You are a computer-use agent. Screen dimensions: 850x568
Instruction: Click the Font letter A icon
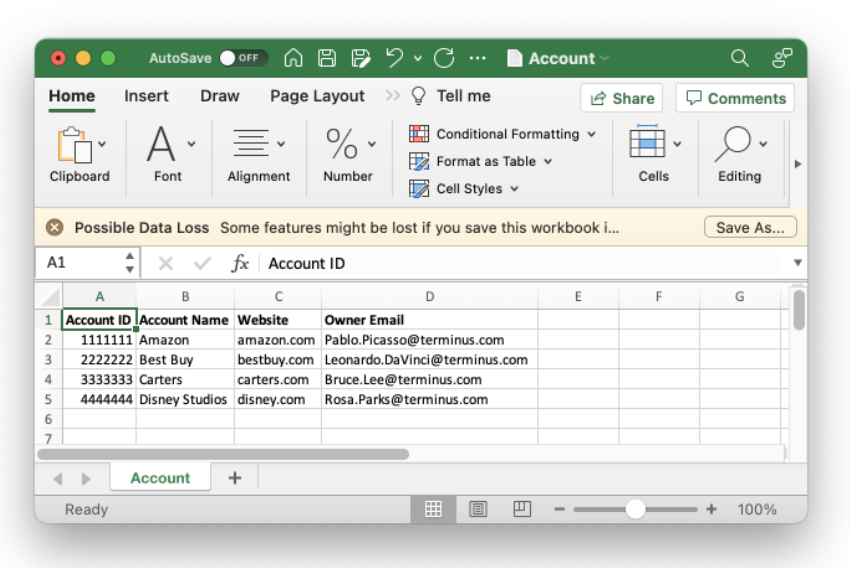coord(161,144)
